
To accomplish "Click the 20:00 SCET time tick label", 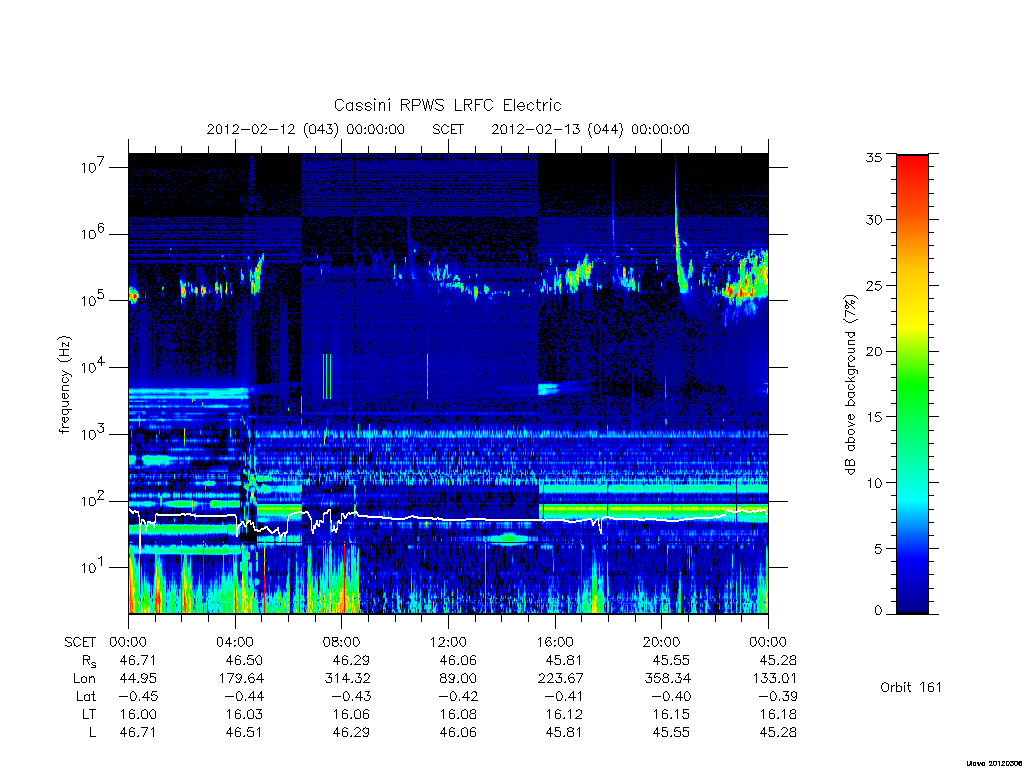I will [661, 642].
